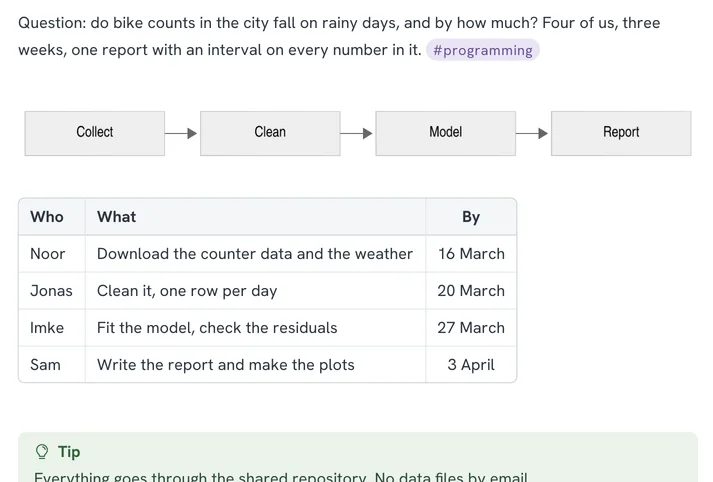Viewport: 713px width, 482px height.
Task: Click the 'Question: do bike counts' paragraph
Action: click(x=339, y=36)
